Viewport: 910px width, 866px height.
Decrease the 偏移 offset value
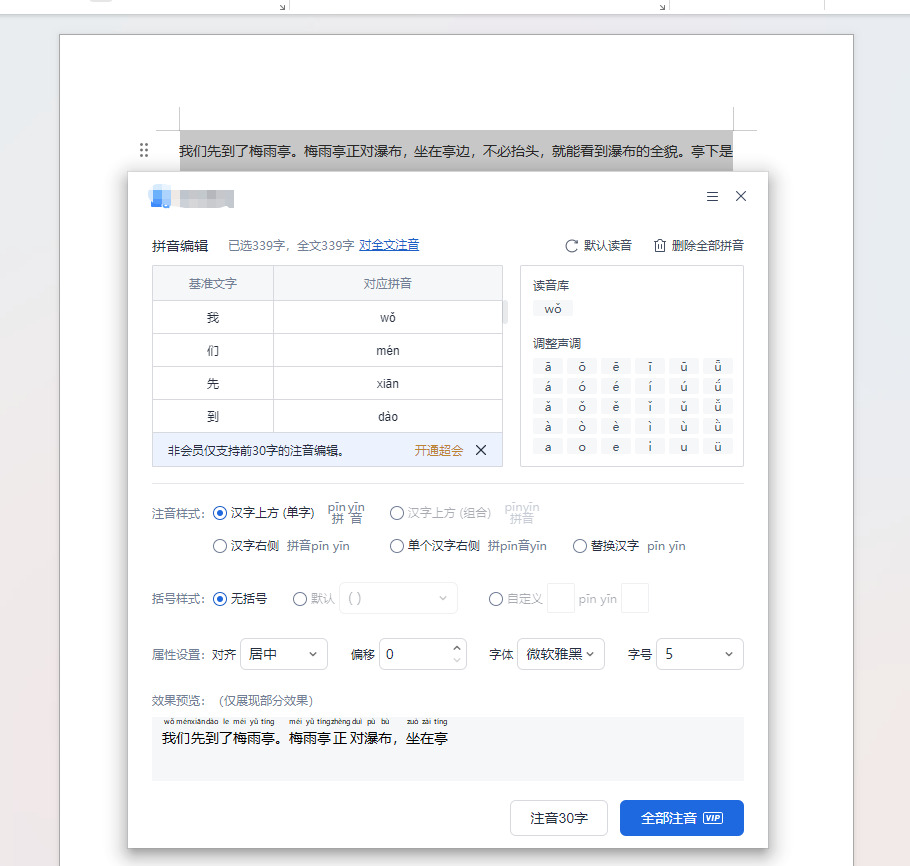457,661
